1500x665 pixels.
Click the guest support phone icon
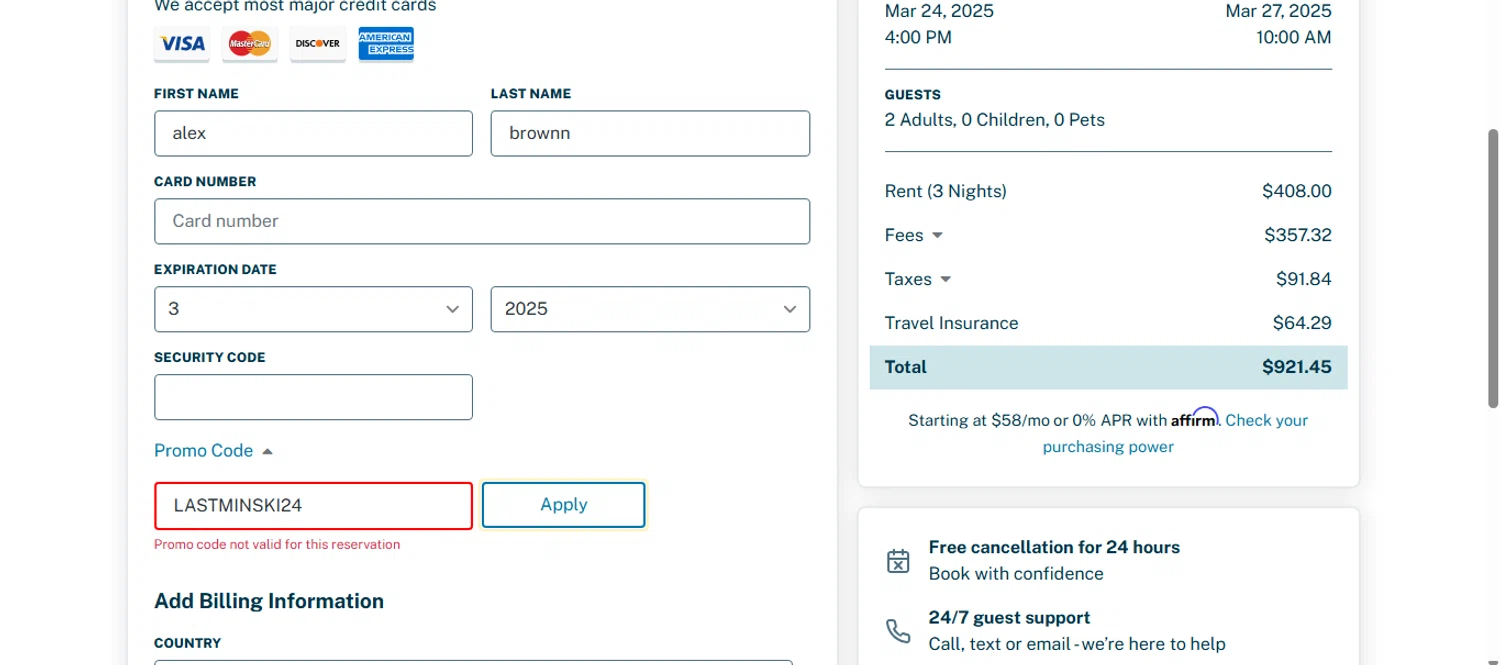(898, 631)
